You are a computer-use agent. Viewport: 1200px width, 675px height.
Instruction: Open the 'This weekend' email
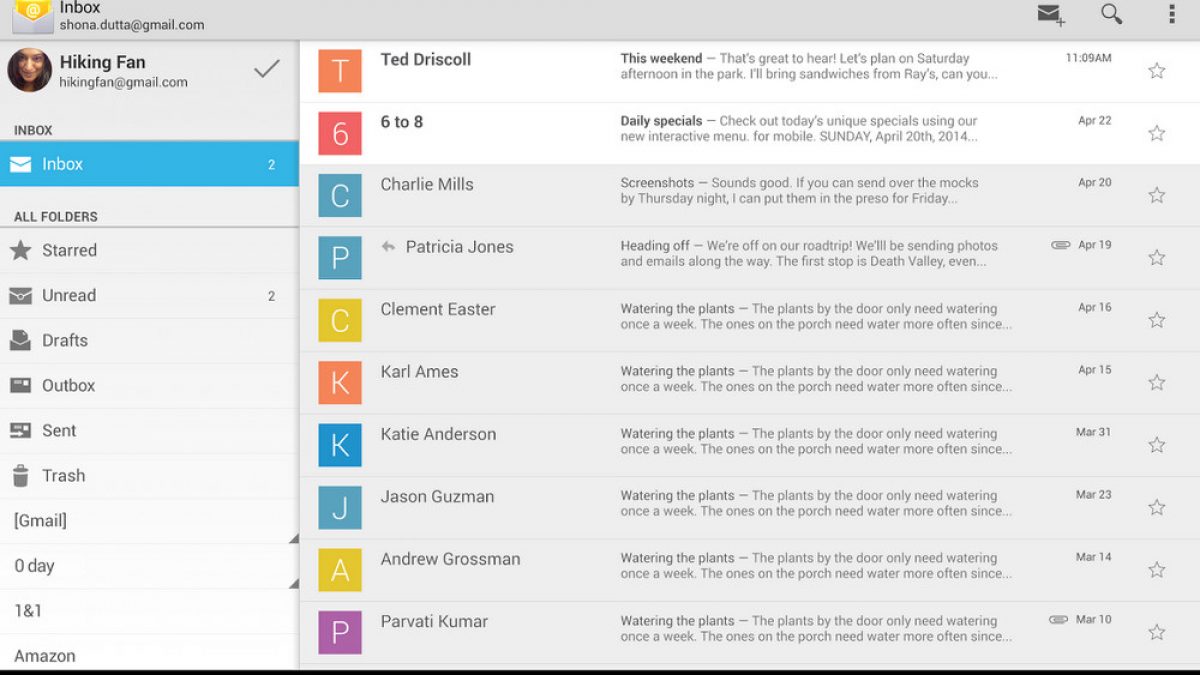(x=750, y=71)
